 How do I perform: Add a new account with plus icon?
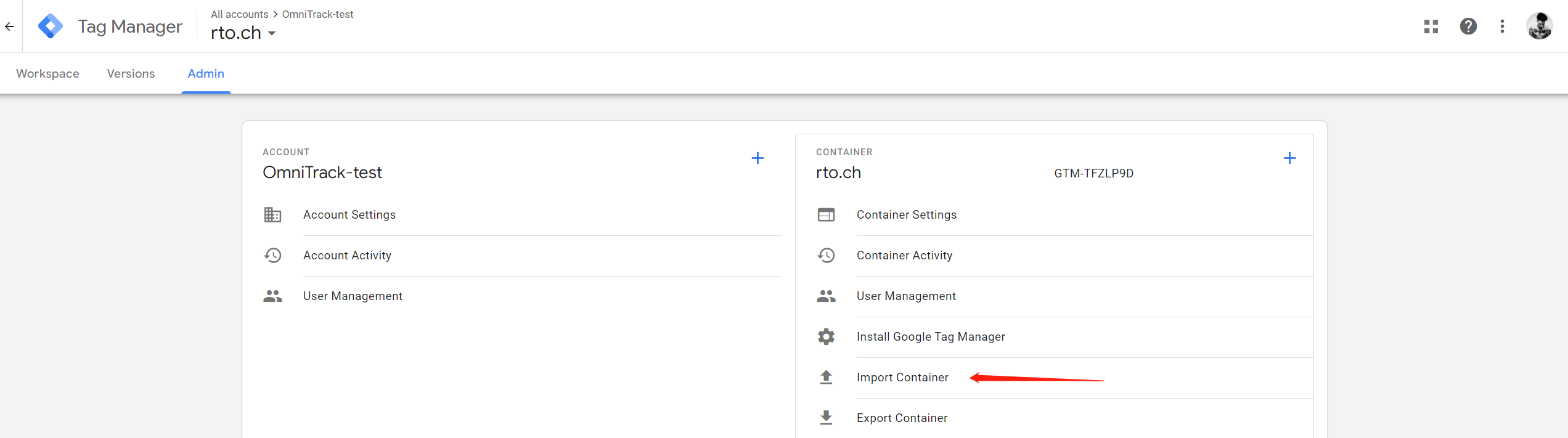point(757,158)
